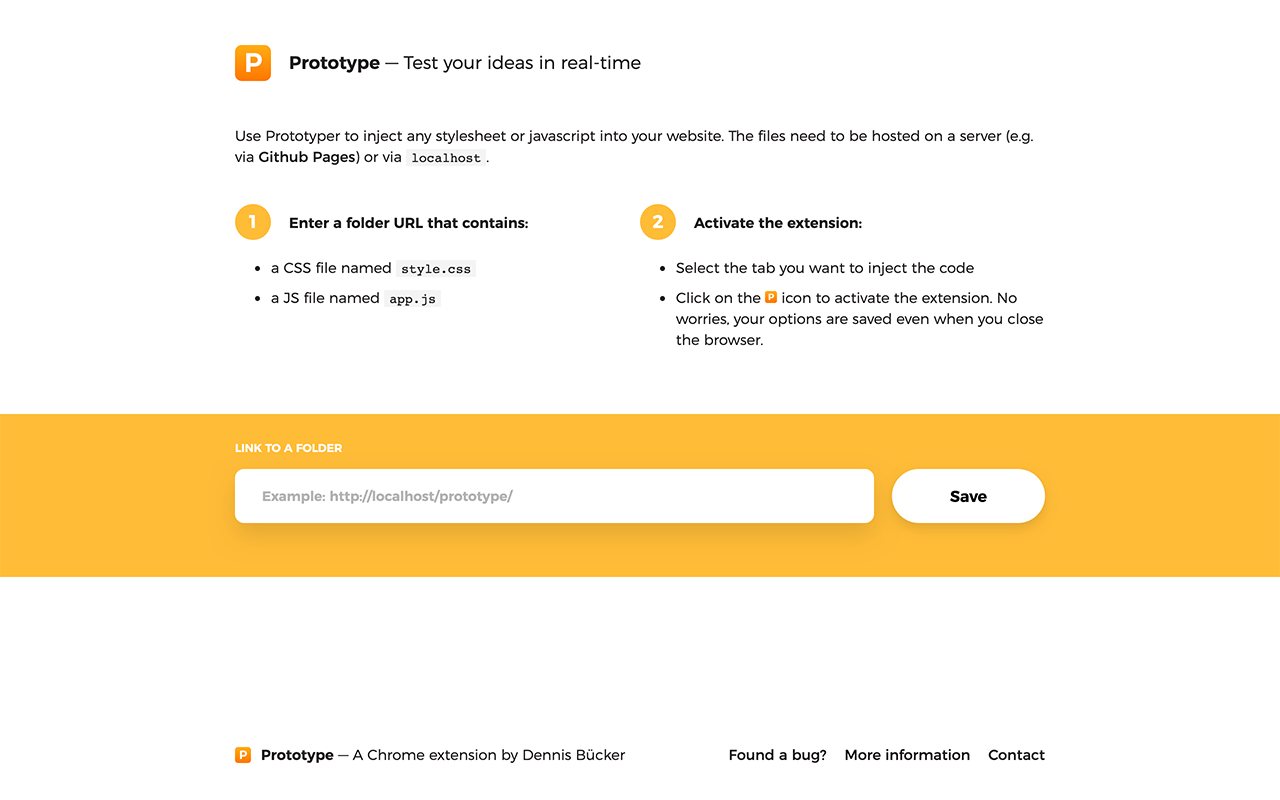Click the Contact link

tap(1016, 754)
